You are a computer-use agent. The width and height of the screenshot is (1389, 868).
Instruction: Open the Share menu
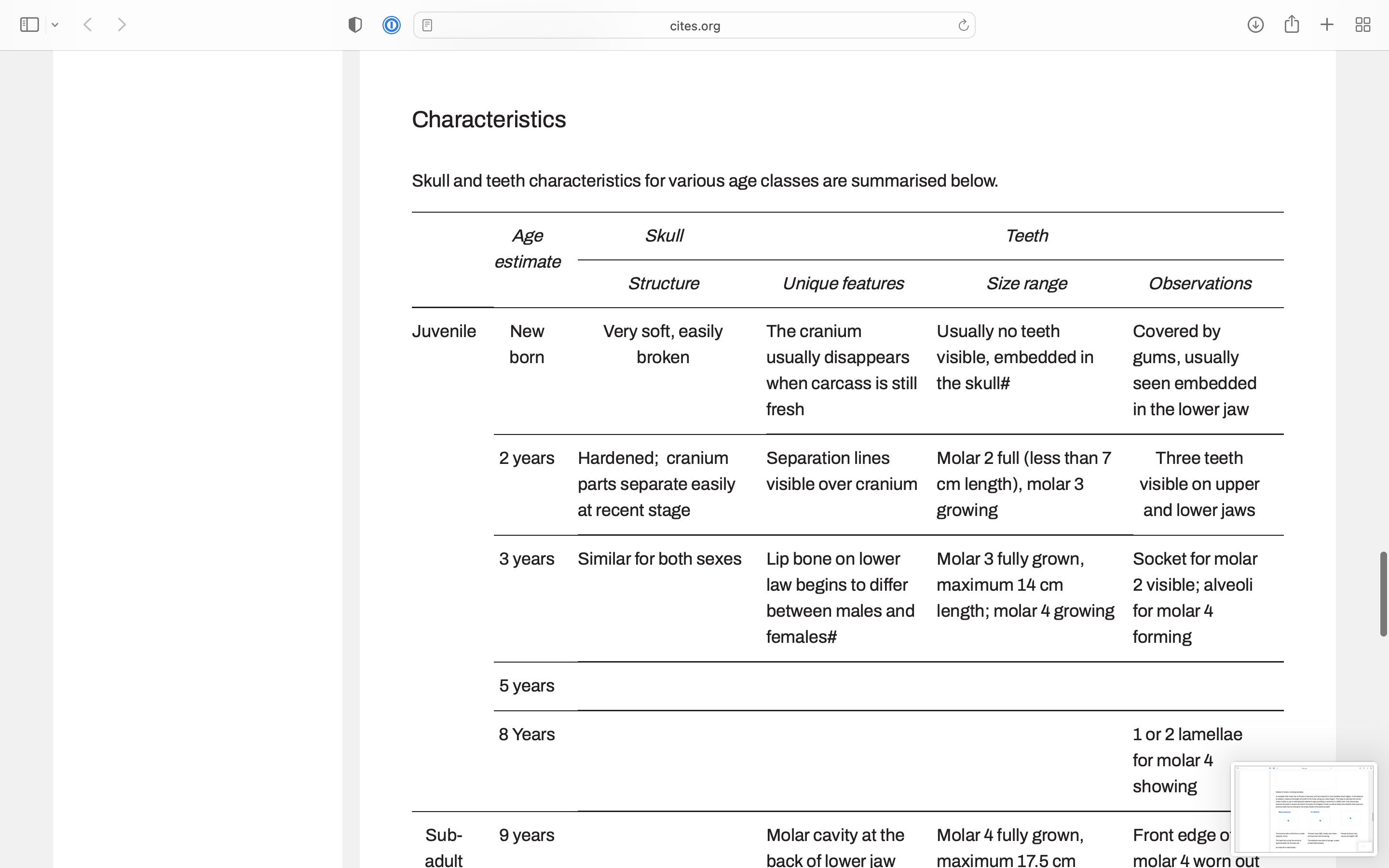(x=1292, y=24)
